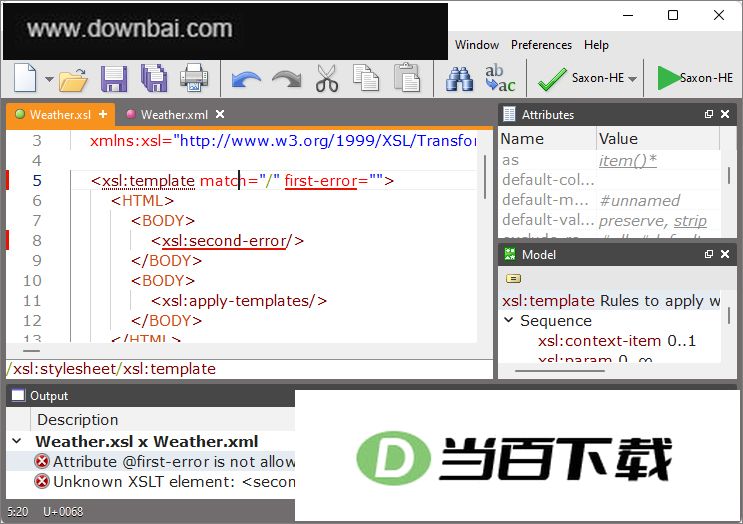
Task: Click the error marker beside line 5
Action: tap(8, 181)
